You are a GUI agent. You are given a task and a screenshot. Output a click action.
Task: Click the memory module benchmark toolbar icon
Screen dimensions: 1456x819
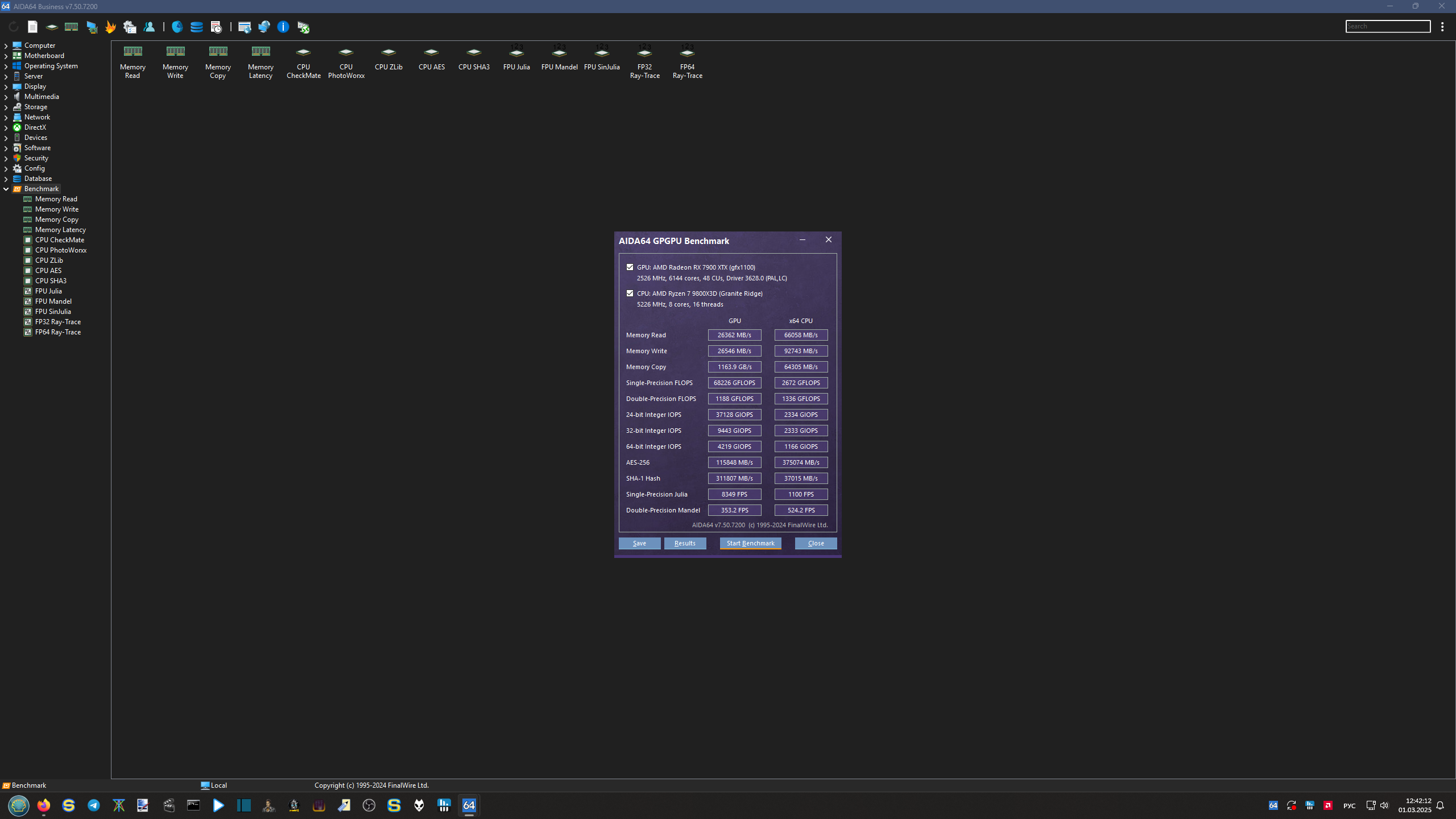point(71,27)
